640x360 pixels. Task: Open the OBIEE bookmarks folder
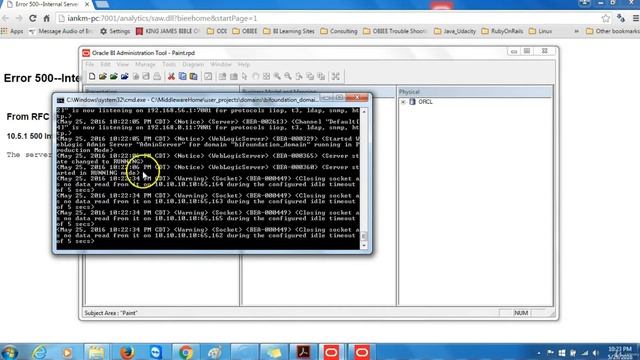pyautogui.click(x=244, y=31)
